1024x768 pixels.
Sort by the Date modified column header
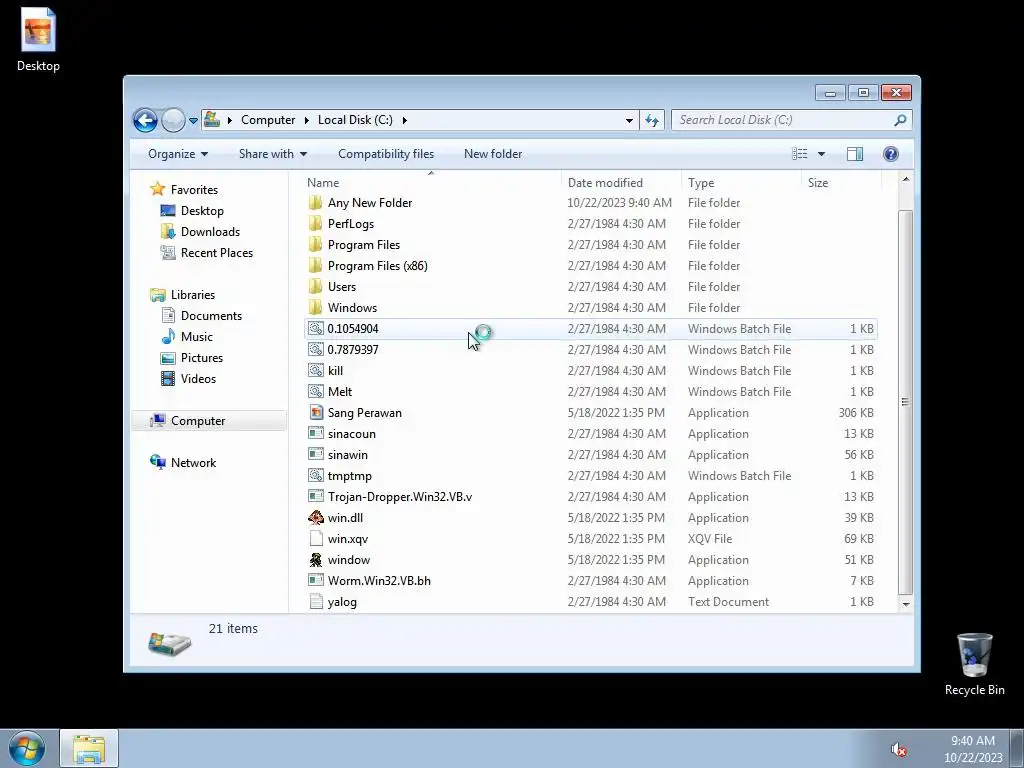(620, 183)
